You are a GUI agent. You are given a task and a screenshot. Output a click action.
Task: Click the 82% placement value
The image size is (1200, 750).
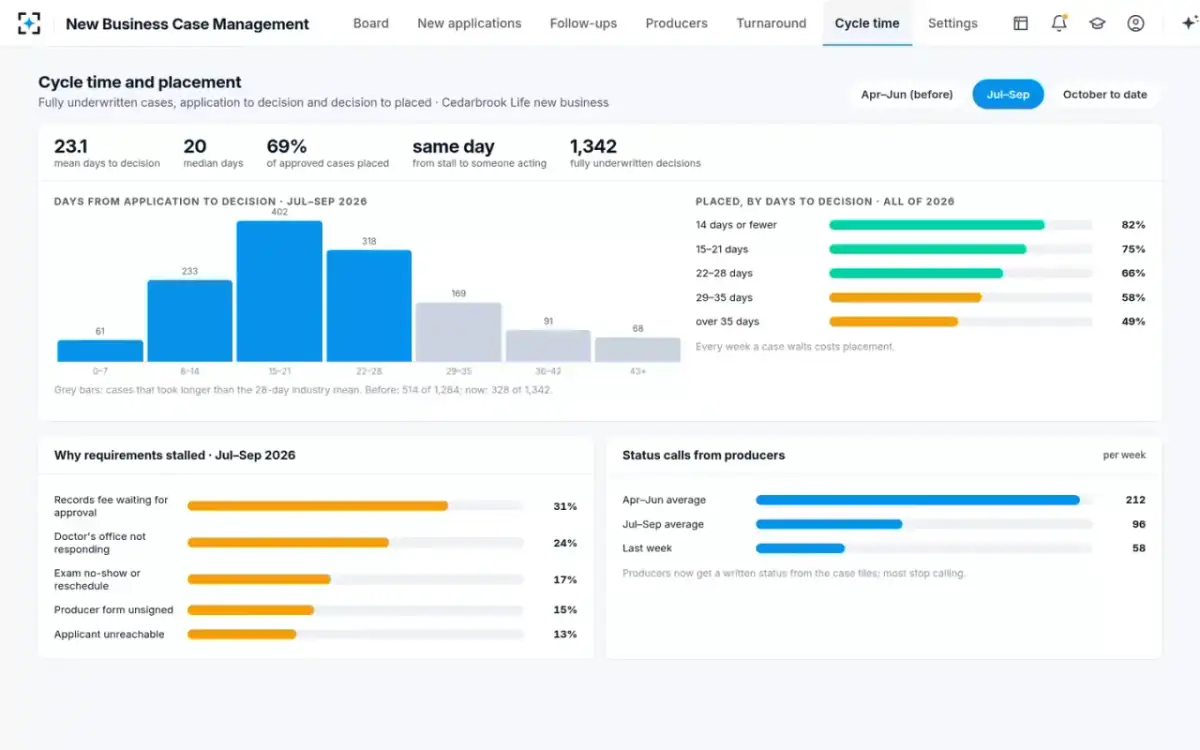pos(1133,225)
